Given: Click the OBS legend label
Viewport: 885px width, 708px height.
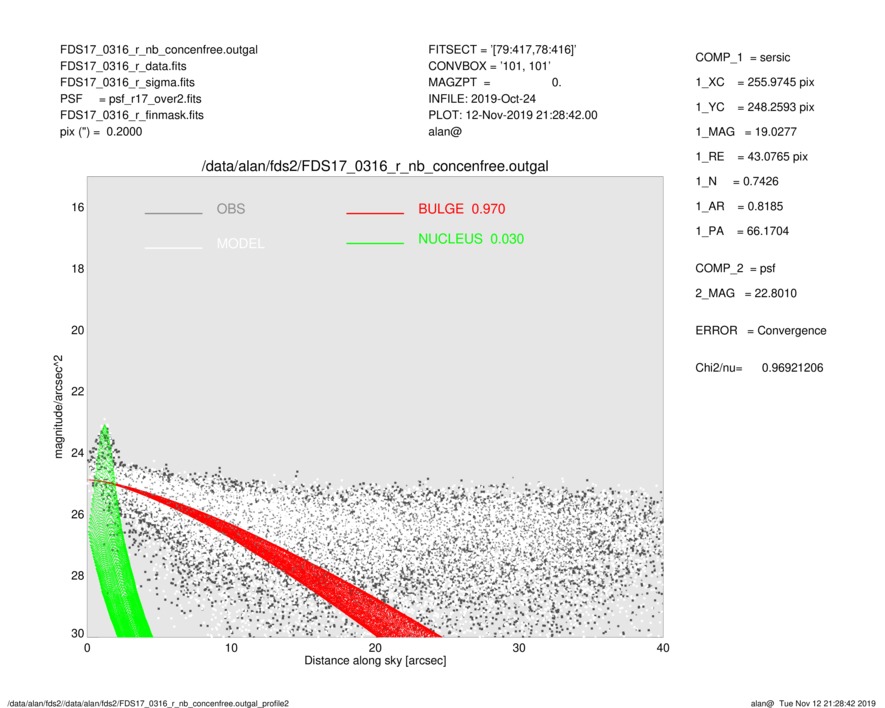Looking at the screenshot, I should pyautogui.click(x=231, y=209).
